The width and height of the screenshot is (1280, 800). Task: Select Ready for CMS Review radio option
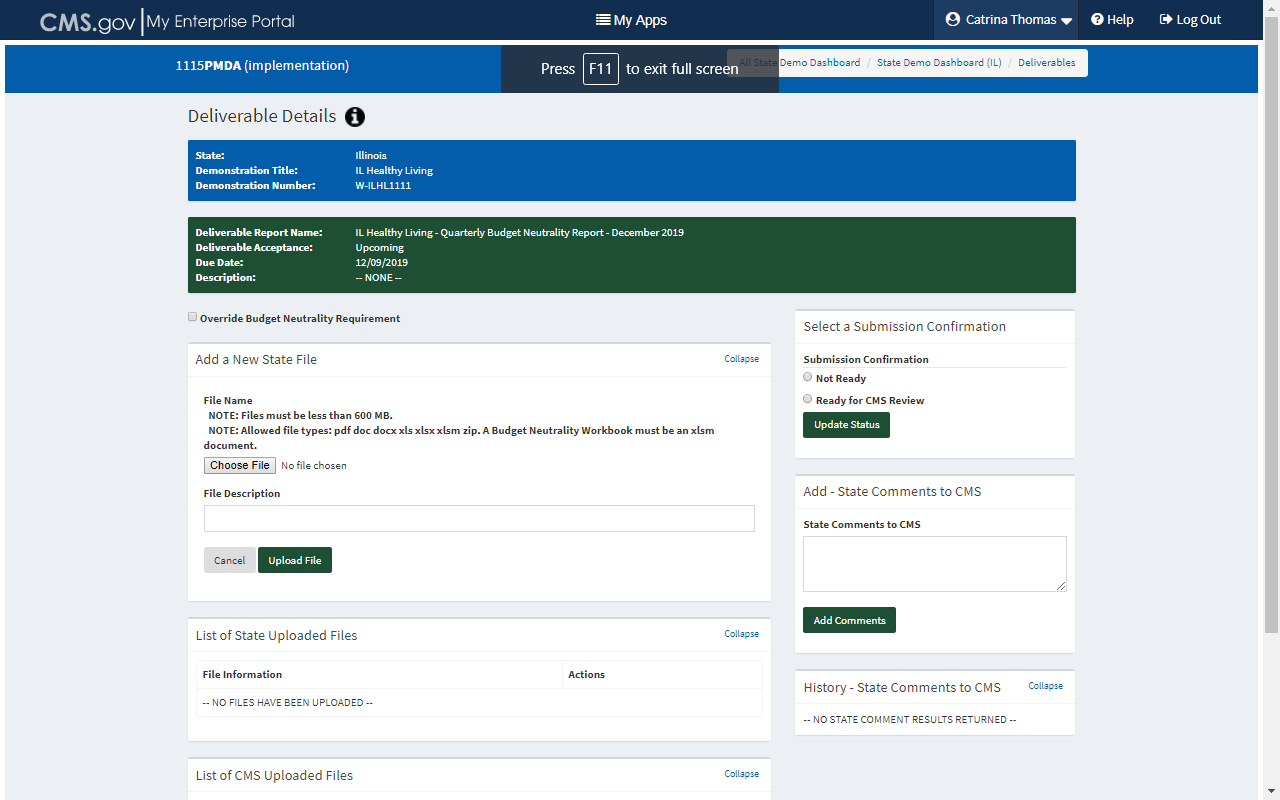(808, 399)
